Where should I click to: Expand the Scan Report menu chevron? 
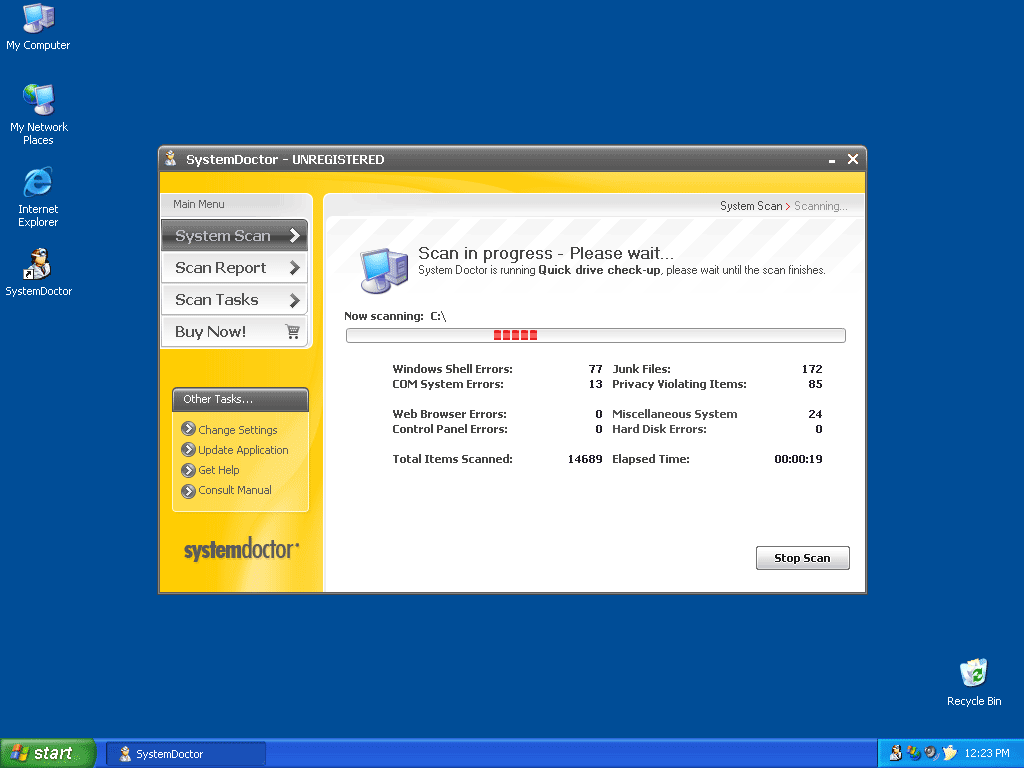tap(294, 268)
